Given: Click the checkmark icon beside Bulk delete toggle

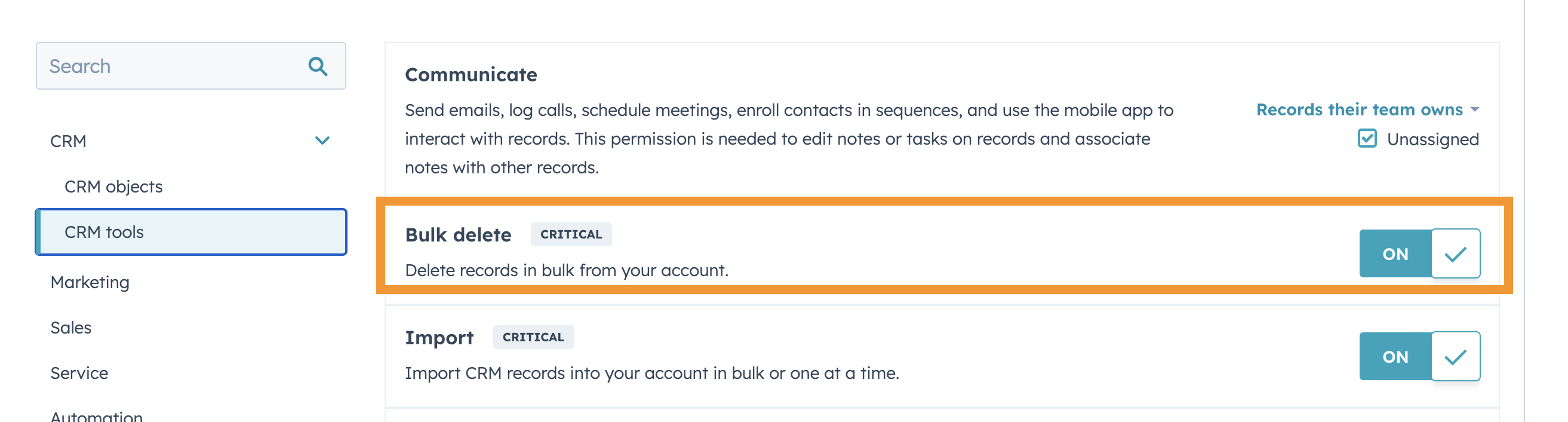Looking at the screenshot, I should coord(1457,253).
